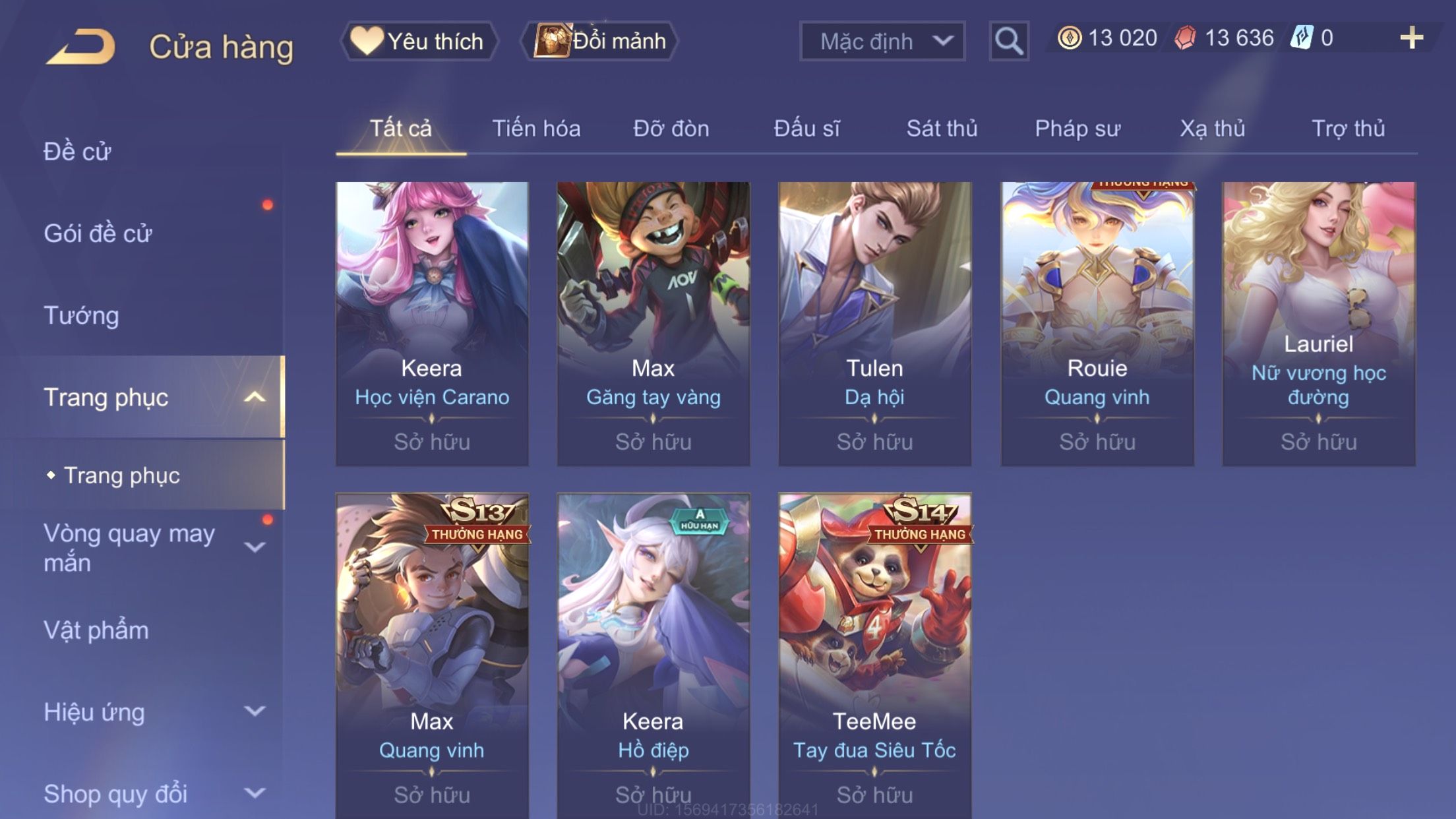Screen dimensions: 1456x819
Task: Select TeeMee Tay đua Siêu Tốc skin
Action: point(874,656)
